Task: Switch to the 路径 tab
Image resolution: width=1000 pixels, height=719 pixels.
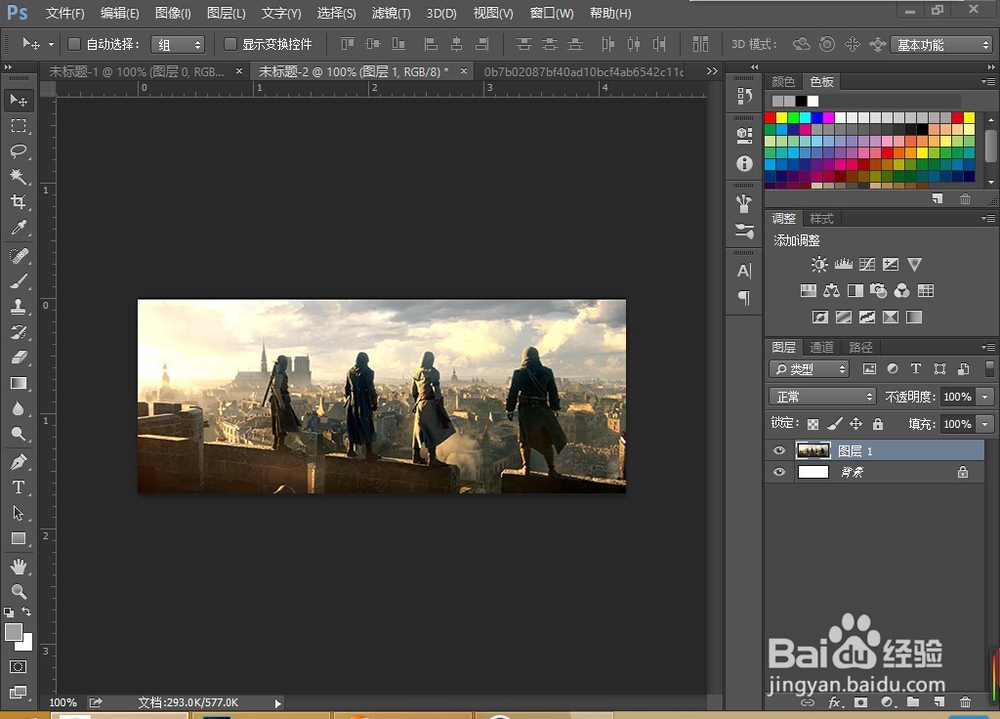Action: click(860, 347)
